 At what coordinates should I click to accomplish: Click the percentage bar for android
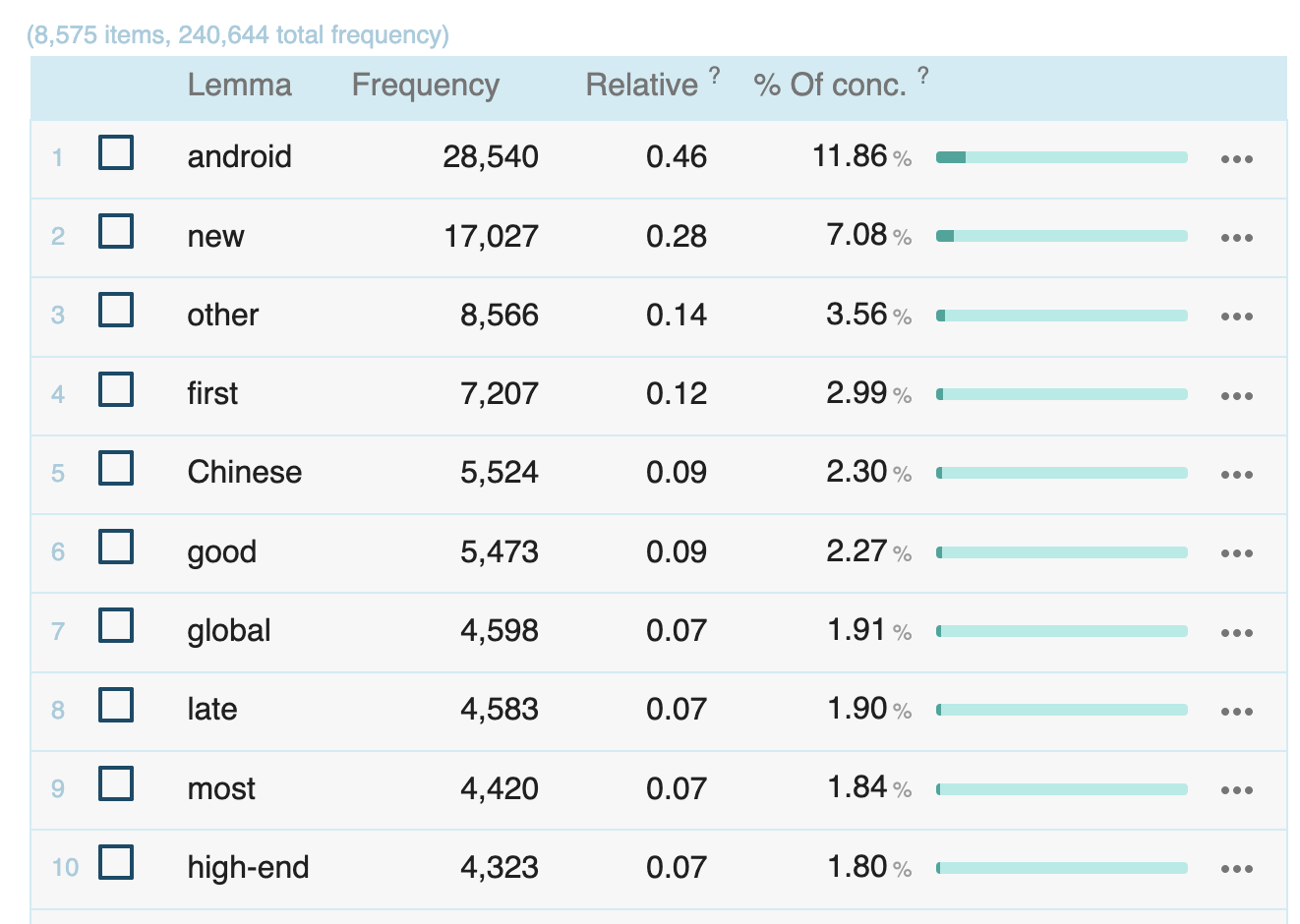pos(1061,157)
